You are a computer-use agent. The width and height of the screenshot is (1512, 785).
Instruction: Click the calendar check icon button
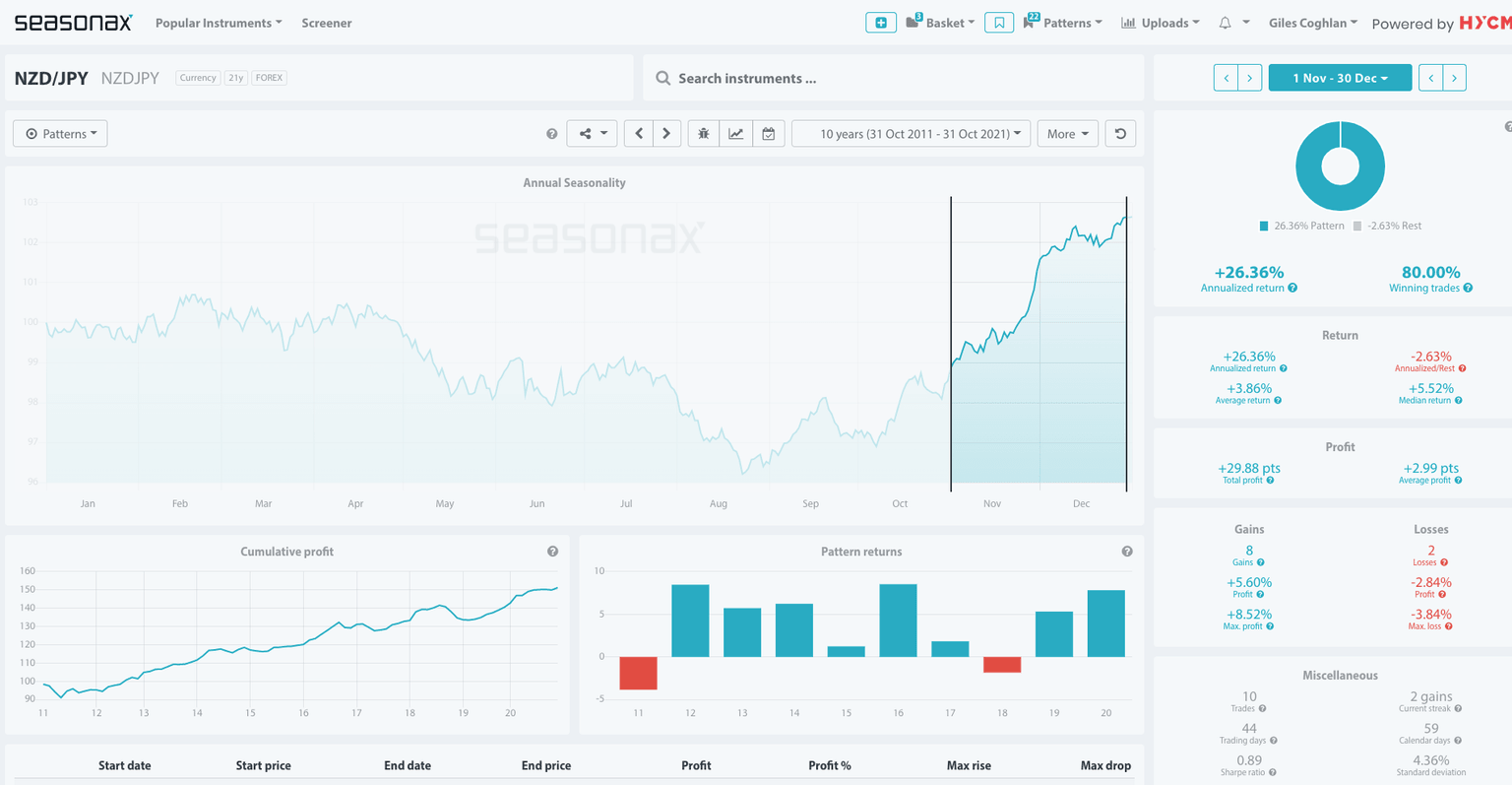tap(768, 134)
